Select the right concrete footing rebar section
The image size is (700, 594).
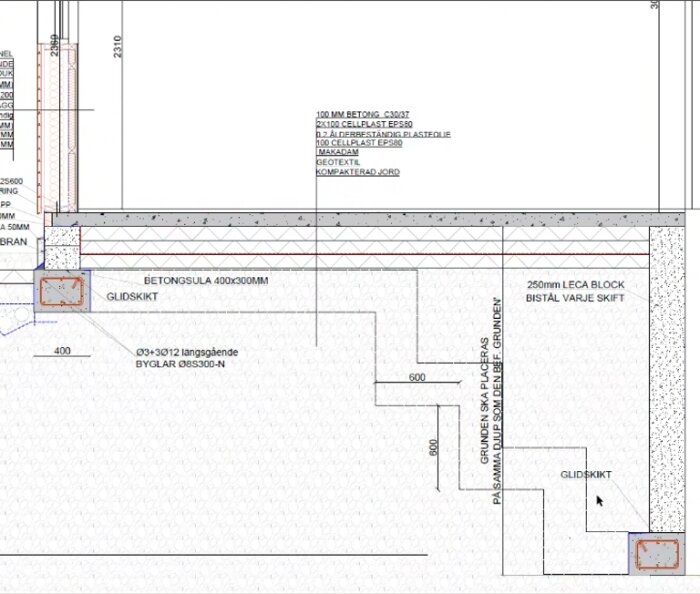[657, 554]
